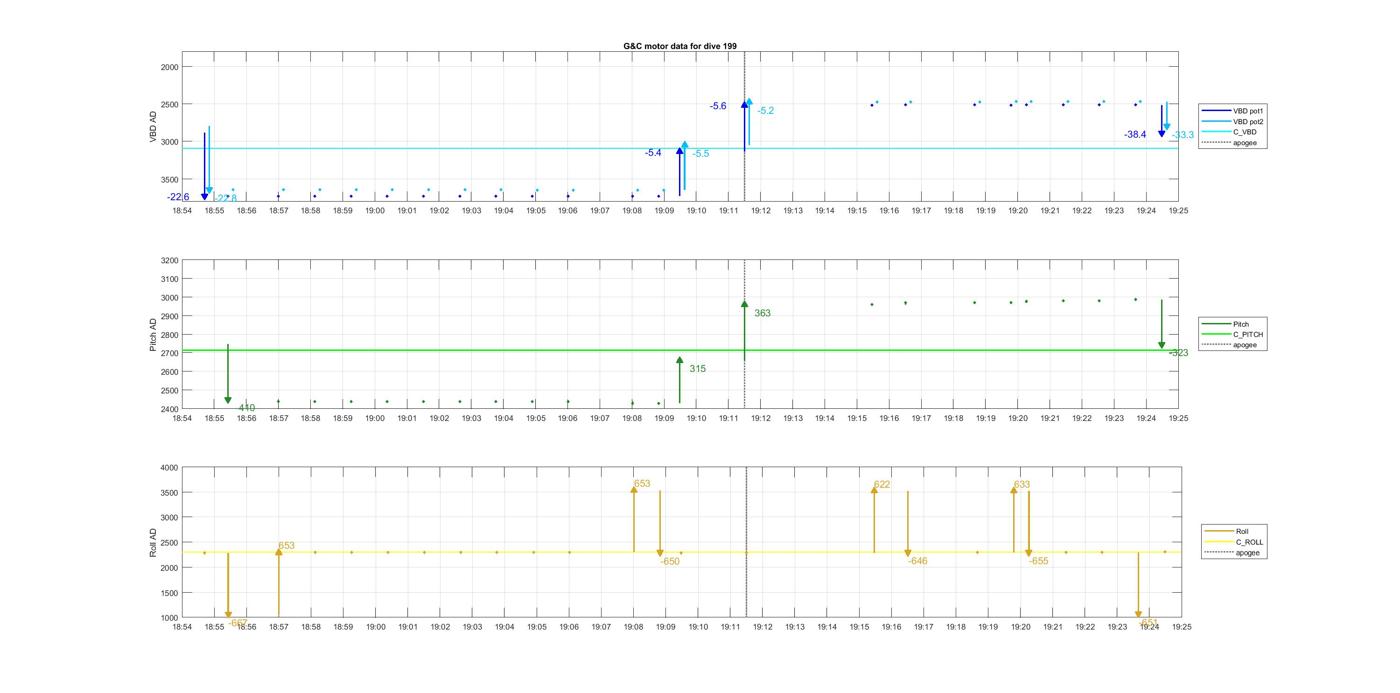Viewport: 1400px width, 693px height.
Task: Click the '19:00' x-tick of the Pitch plot
Action: [375, 419]
